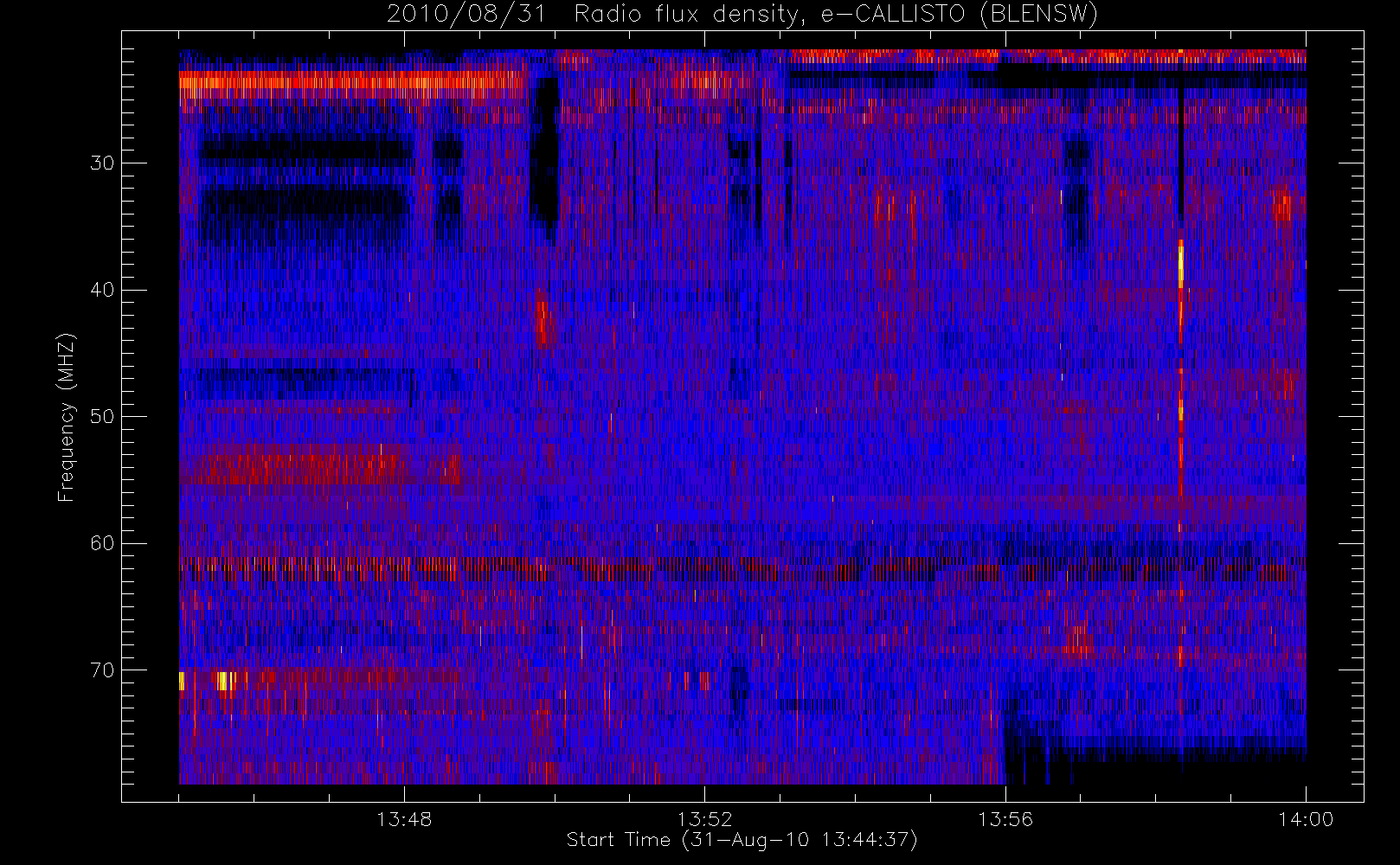1400x865 pixels.
Task: Click the 30 MHz frequency tick label
Action: 102,163
